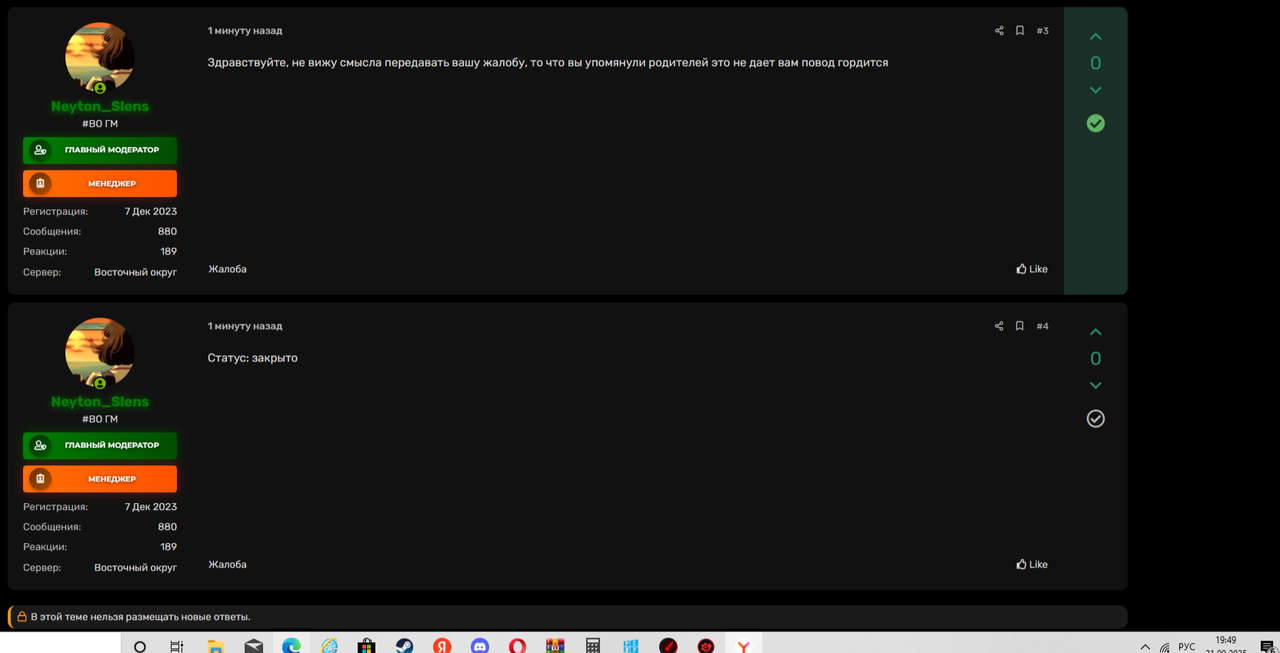Click registration date 7 Дек 2023 in post #4

point(151,507)
